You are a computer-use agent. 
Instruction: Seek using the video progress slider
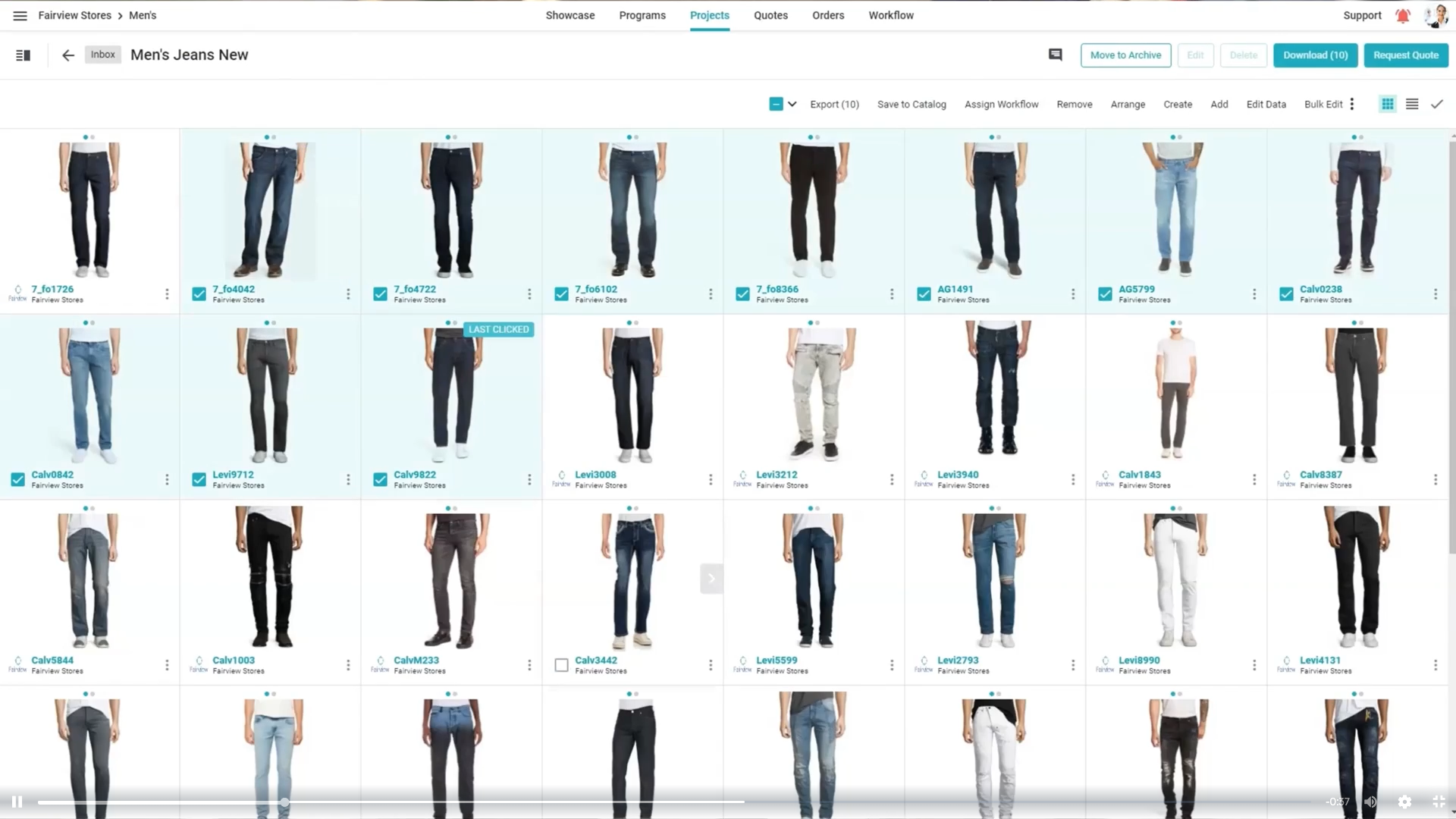(284, 802)
